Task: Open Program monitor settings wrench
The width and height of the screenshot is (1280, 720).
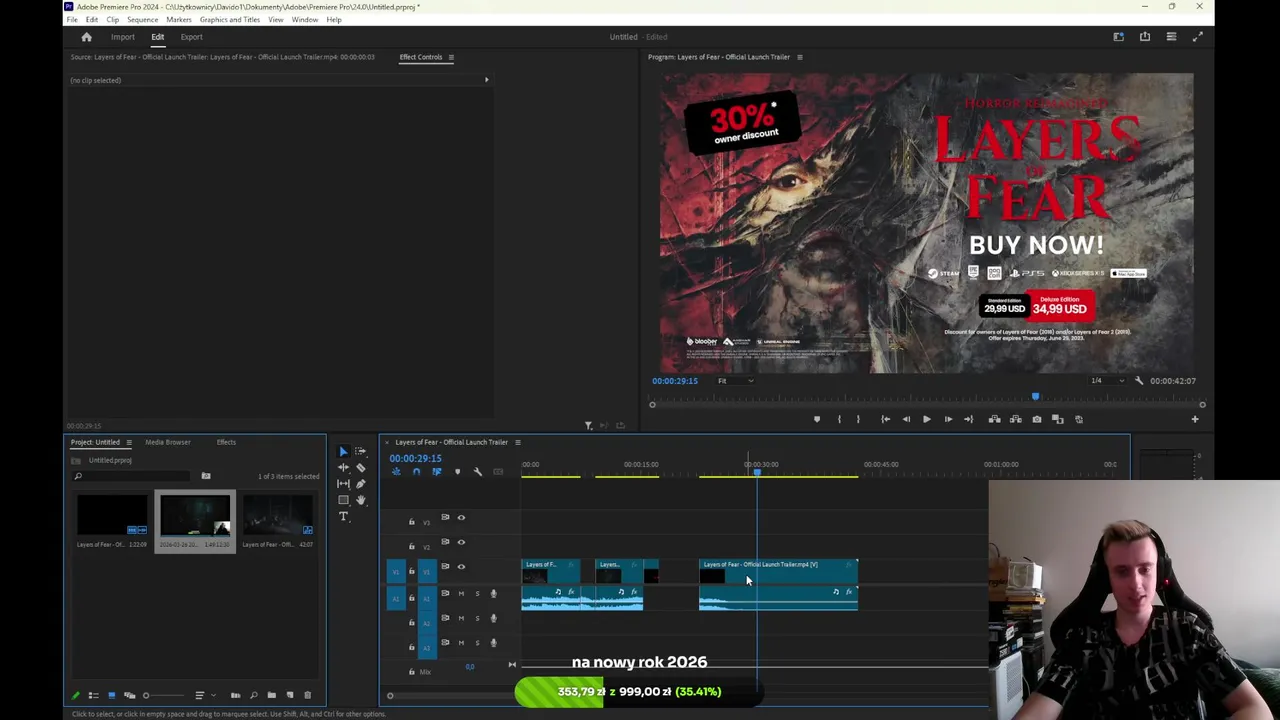Action: (1138, 380)
